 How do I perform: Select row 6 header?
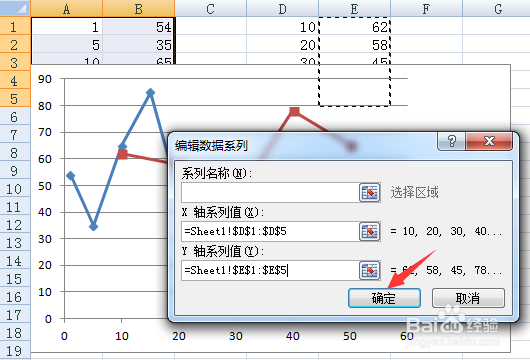click(x=15, y=116)
